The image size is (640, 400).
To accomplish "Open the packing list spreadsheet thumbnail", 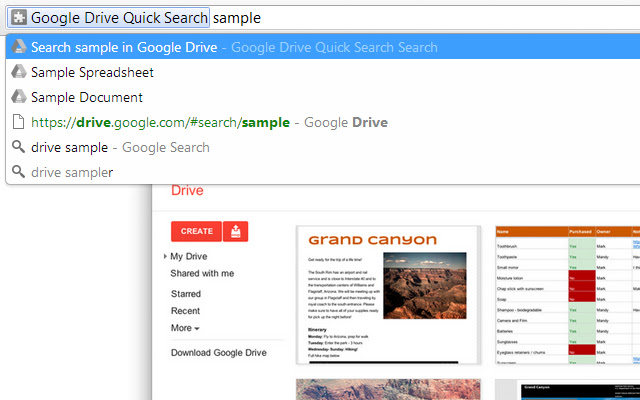I will pos(567,294).
